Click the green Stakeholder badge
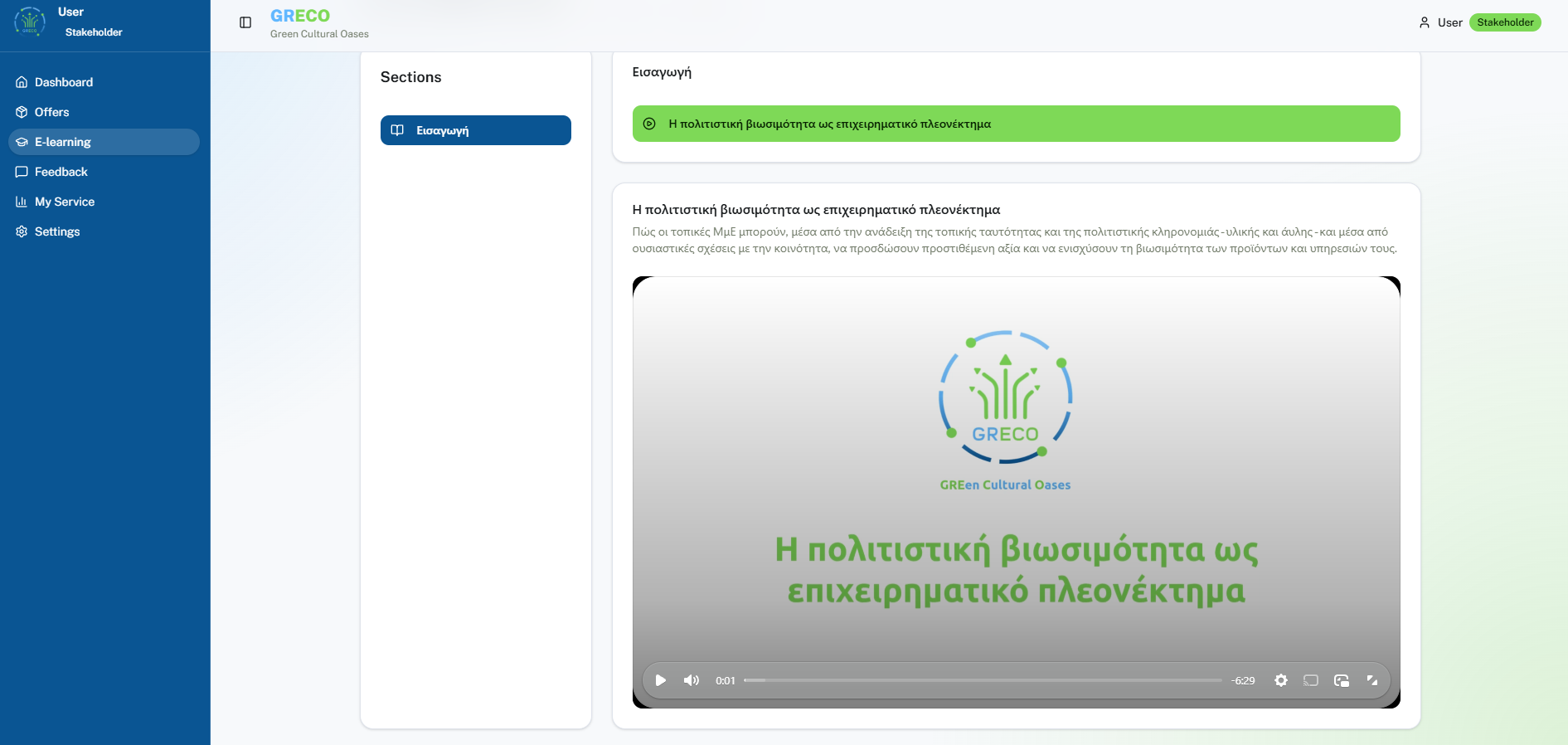Image resolution: width=1568 pixels, height=745 pixels. click(1505, 22)
